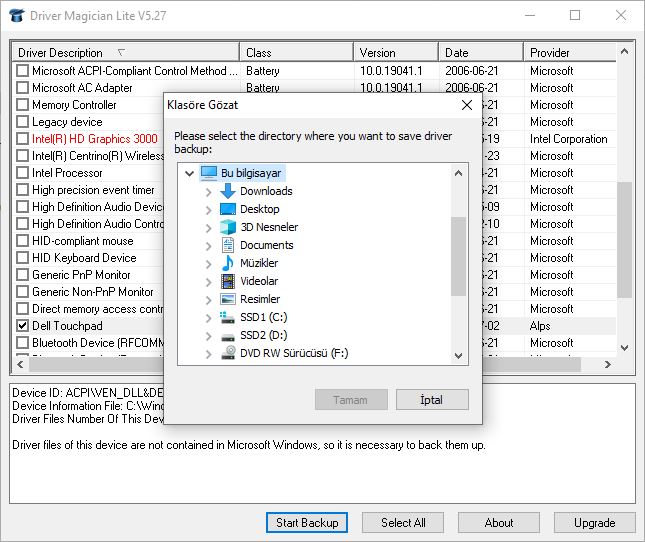Expand the Downloads folder node
Viewport: 645px width, 542px height.
tap(209, 192)
